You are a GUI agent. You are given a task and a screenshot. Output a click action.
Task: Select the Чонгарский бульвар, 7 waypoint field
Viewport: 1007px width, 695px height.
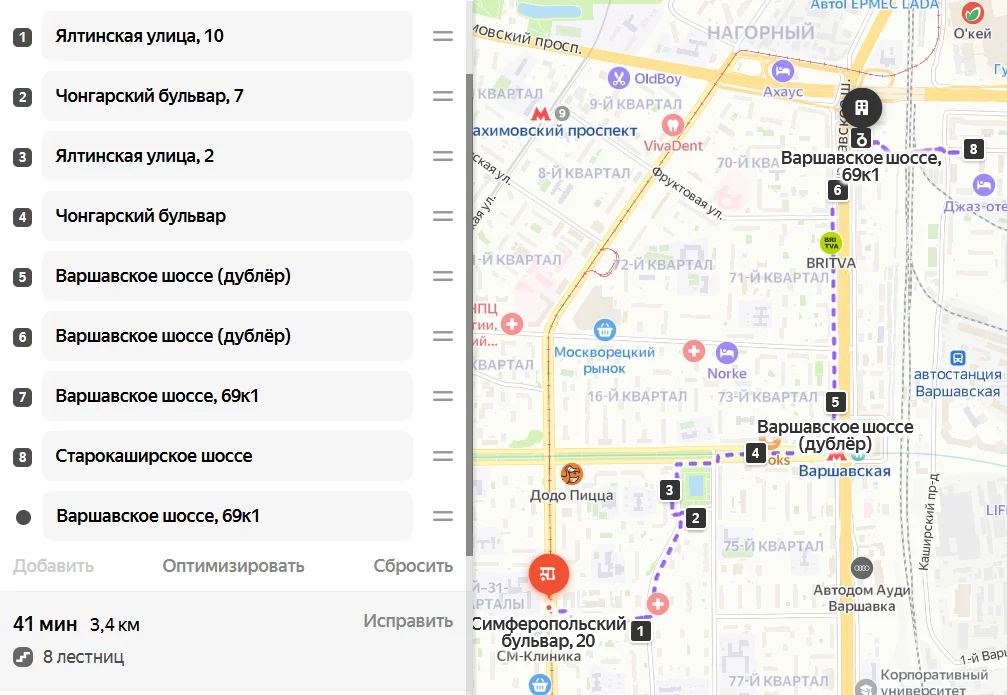click(x=227, y=96)
